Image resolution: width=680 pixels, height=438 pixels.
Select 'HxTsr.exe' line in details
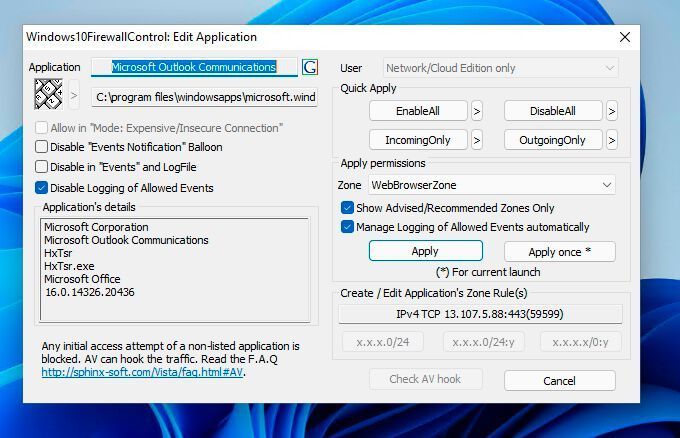tap(69, 266)
